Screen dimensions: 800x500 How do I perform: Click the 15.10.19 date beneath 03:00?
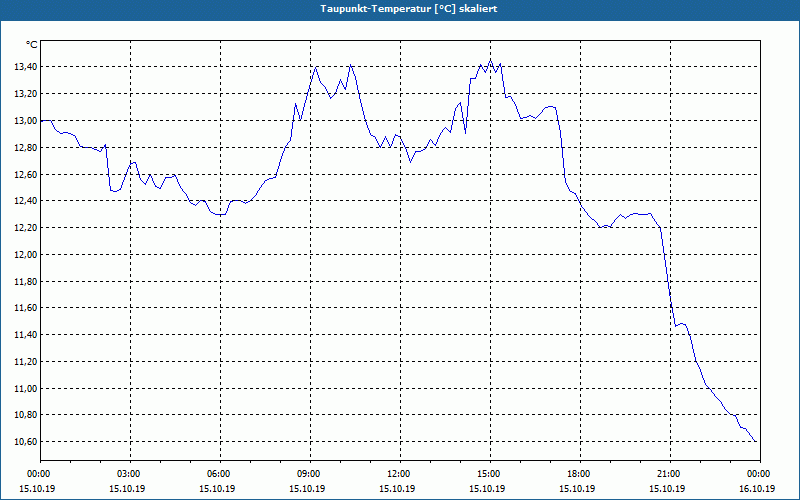tap(127, 488)
